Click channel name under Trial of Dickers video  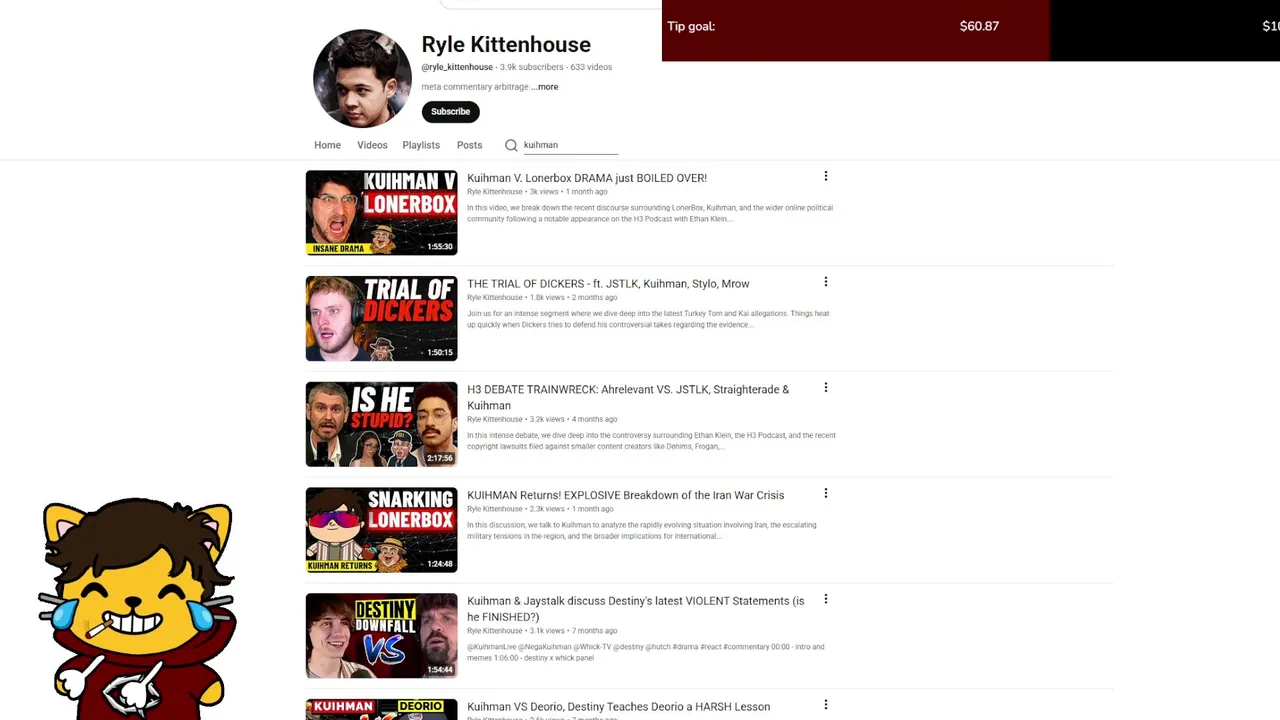pos(495,298)
